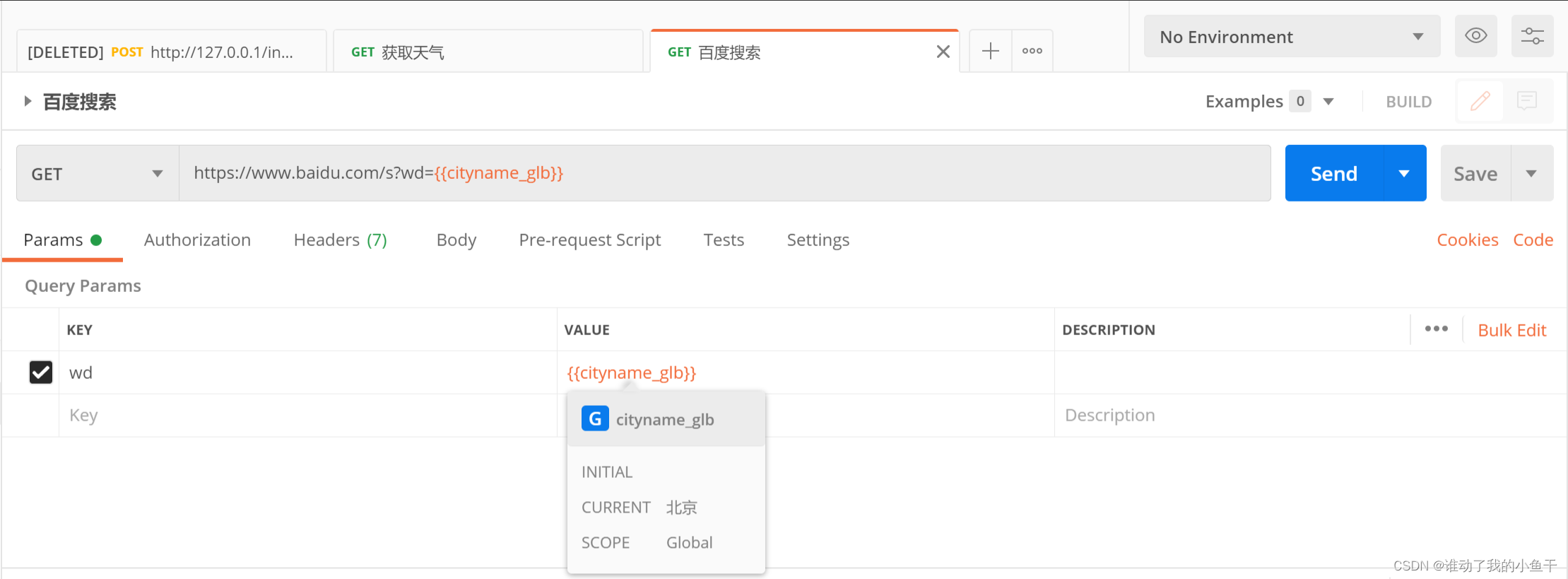
Task: Open the Tests tab
Action: click(x=724, y=240)
